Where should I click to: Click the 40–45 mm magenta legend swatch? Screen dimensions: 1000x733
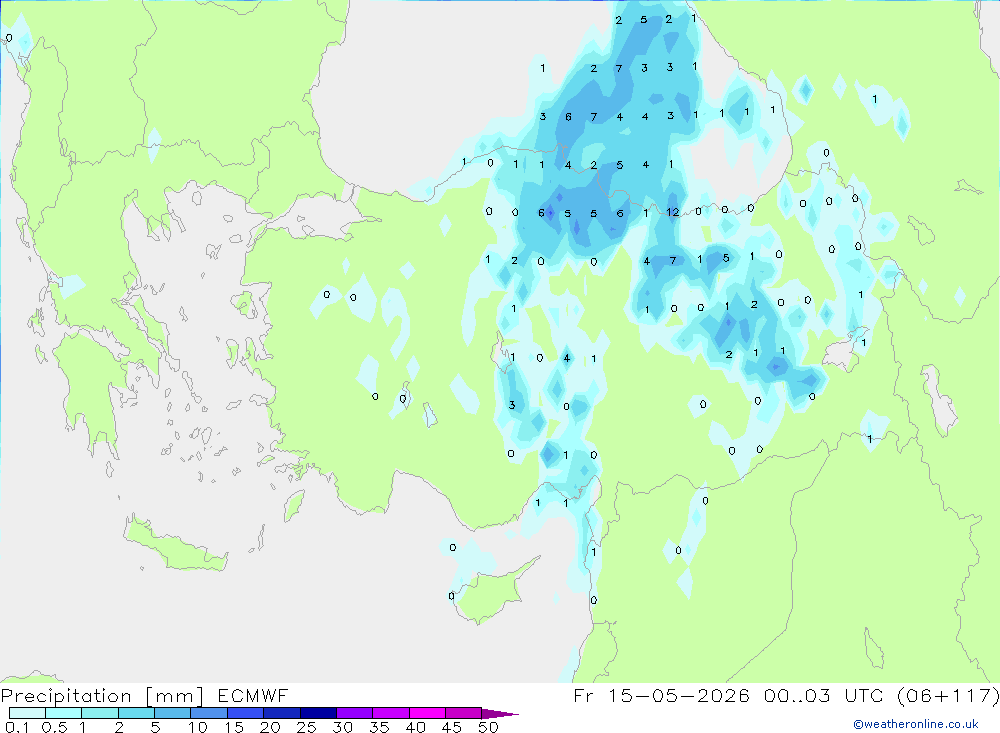pos(427,713)
